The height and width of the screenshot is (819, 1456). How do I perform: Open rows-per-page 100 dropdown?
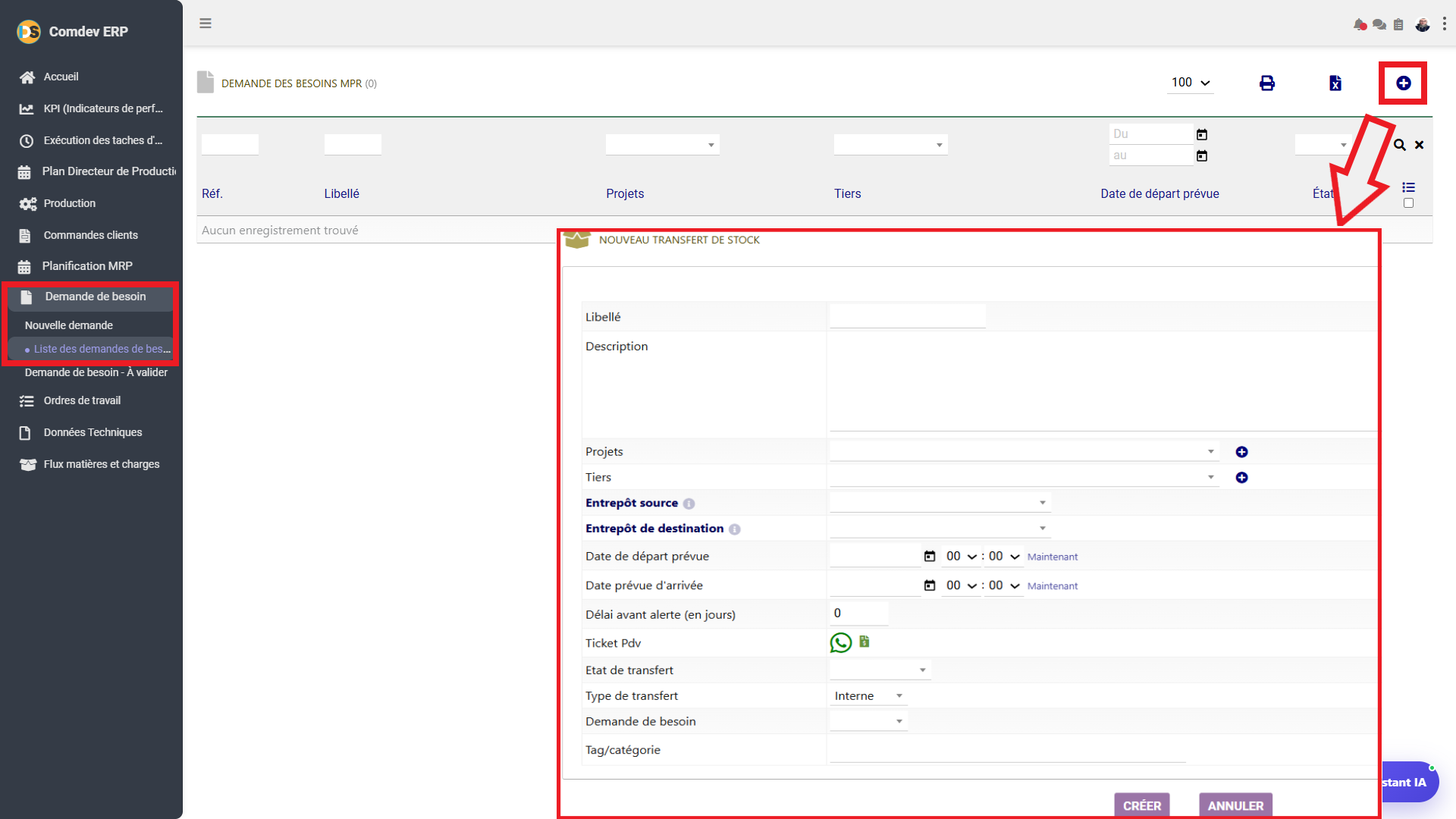pos(1191,83)
